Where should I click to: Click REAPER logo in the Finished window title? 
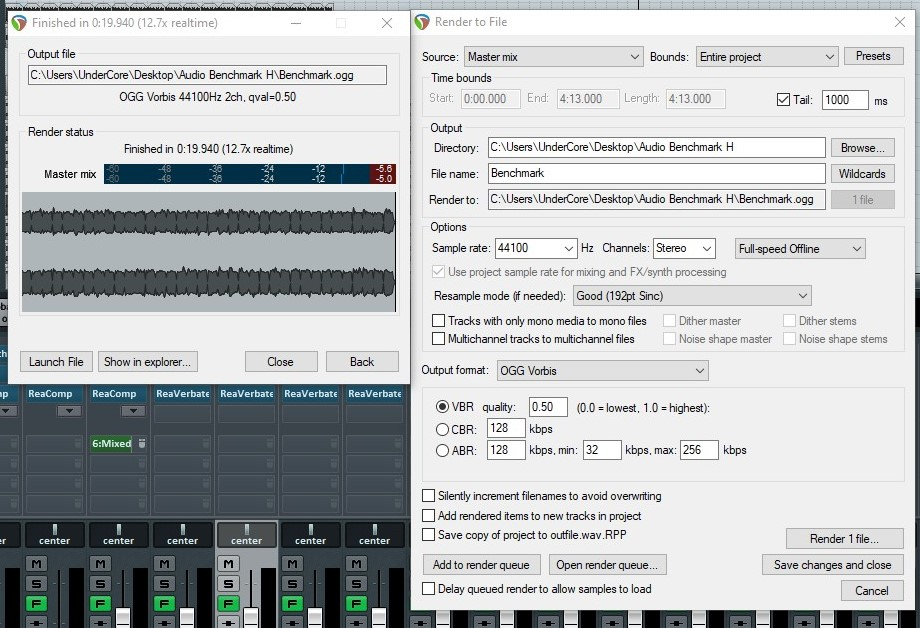[x=19, y=23]
